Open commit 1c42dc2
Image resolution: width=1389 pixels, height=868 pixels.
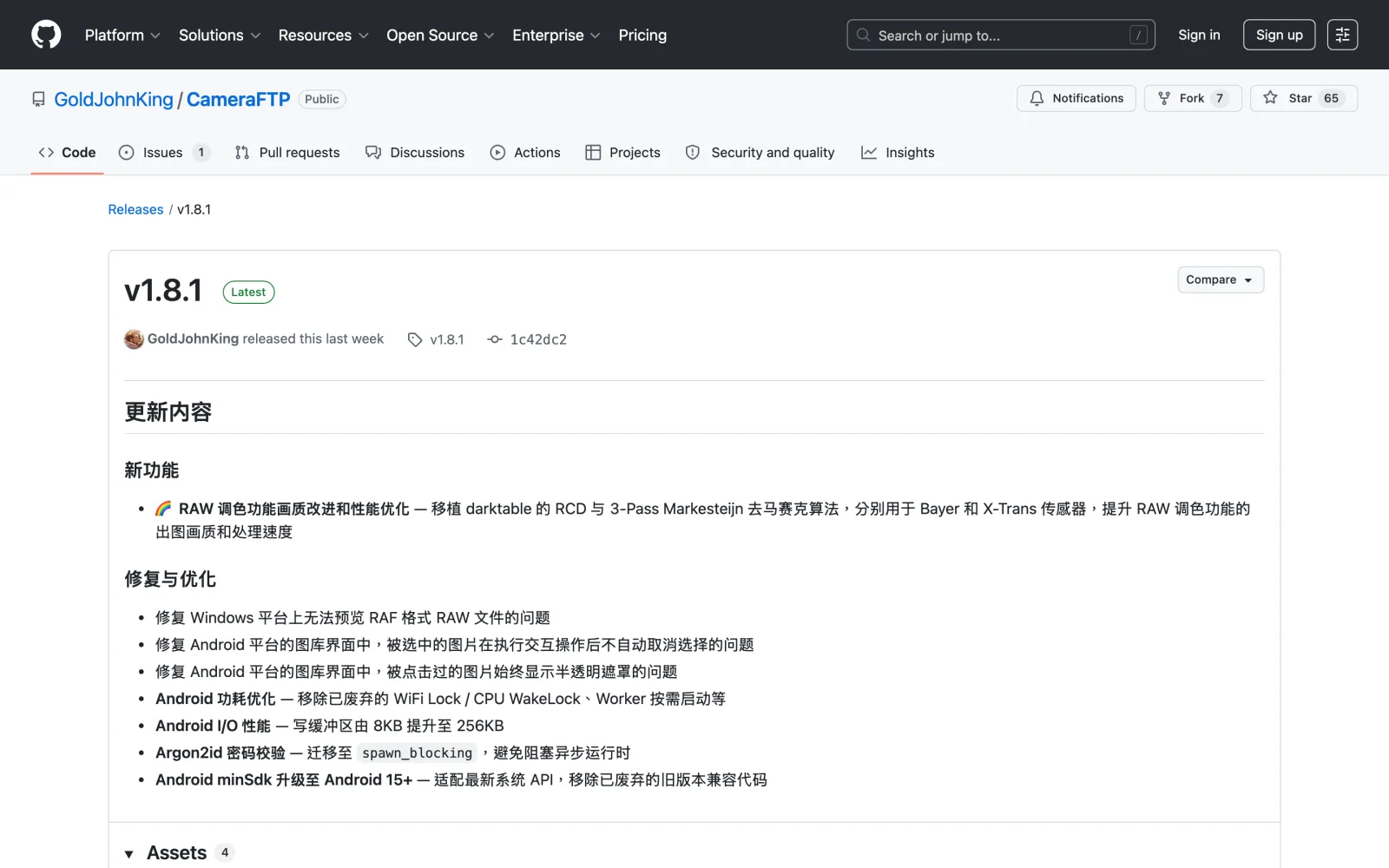coord(538,339)
